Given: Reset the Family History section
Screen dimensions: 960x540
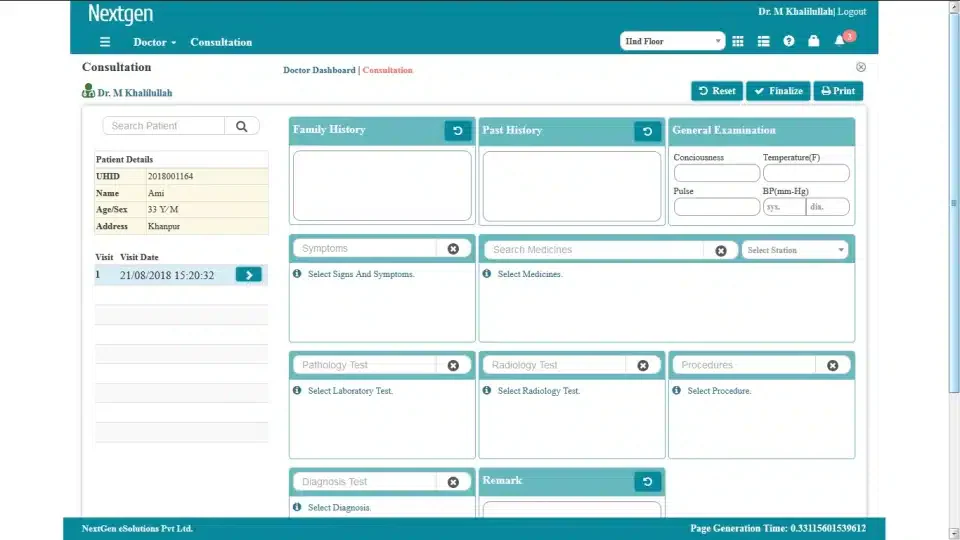Looking at the screenshot, I should click(457, 130).
